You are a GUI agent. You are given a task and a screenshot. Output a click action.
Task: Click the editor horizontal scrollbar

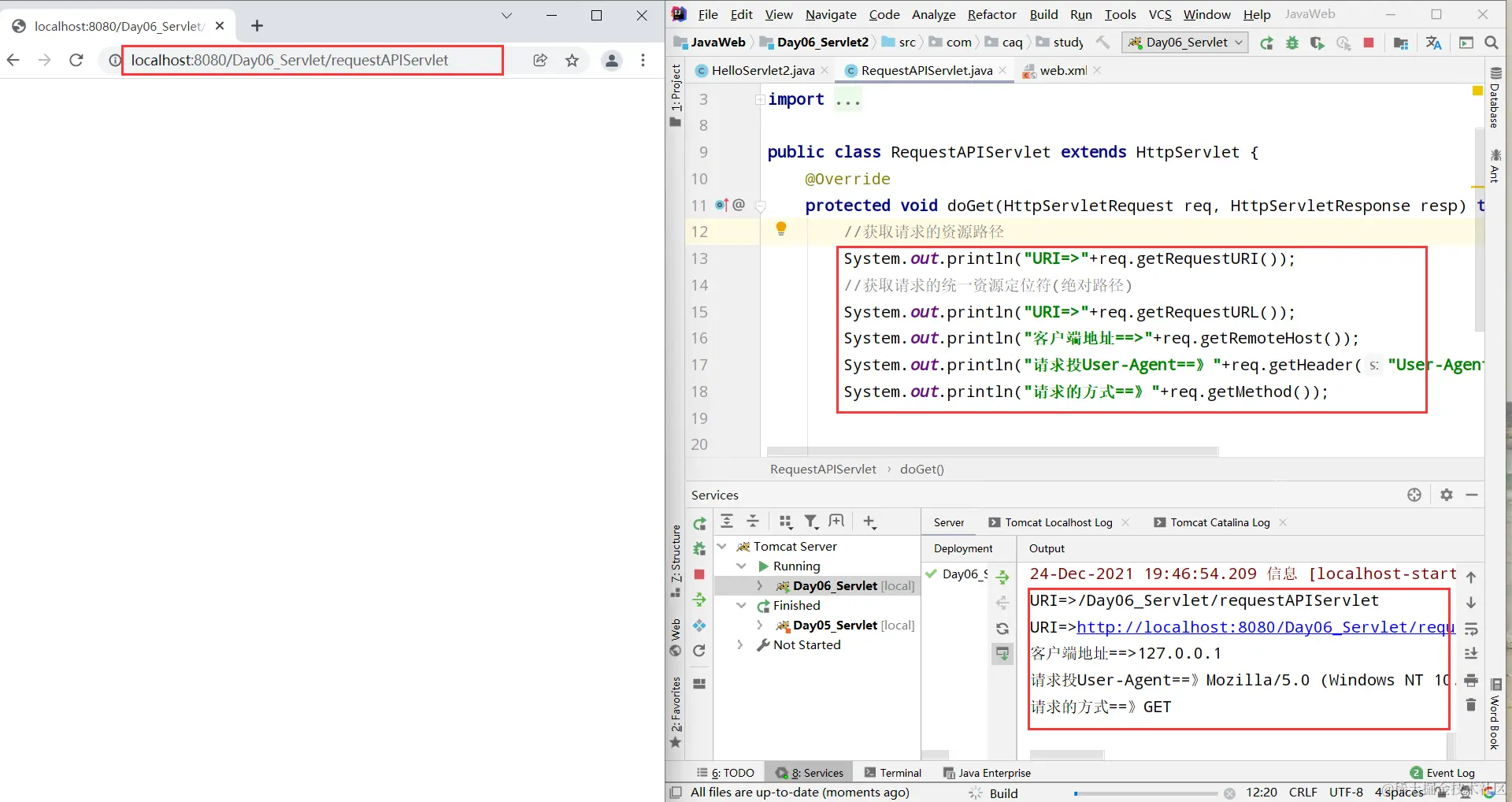tap(992, 451)
